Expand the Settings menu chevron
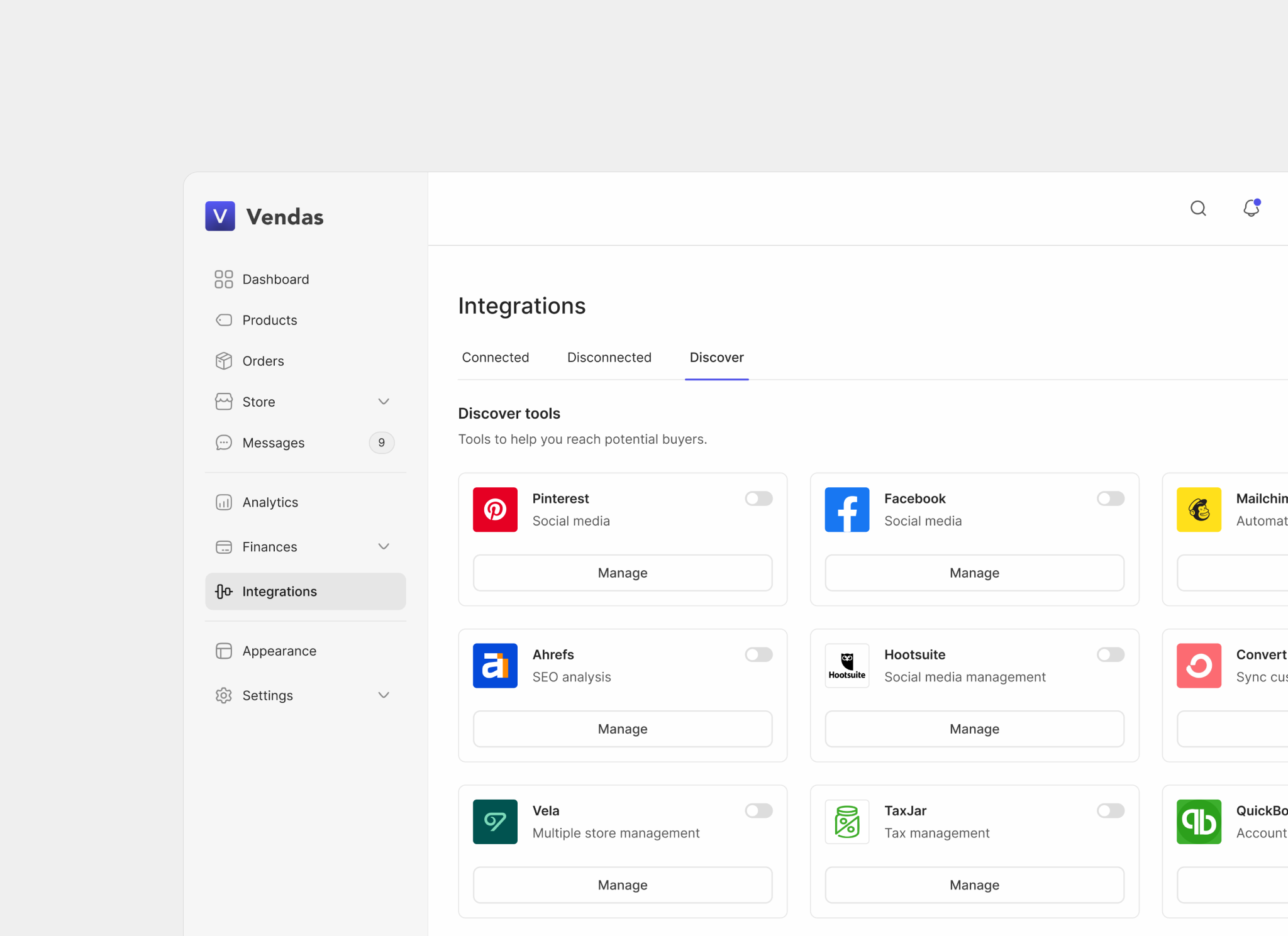The width and height of the screenshot is (1288, 936). [384, 695]
